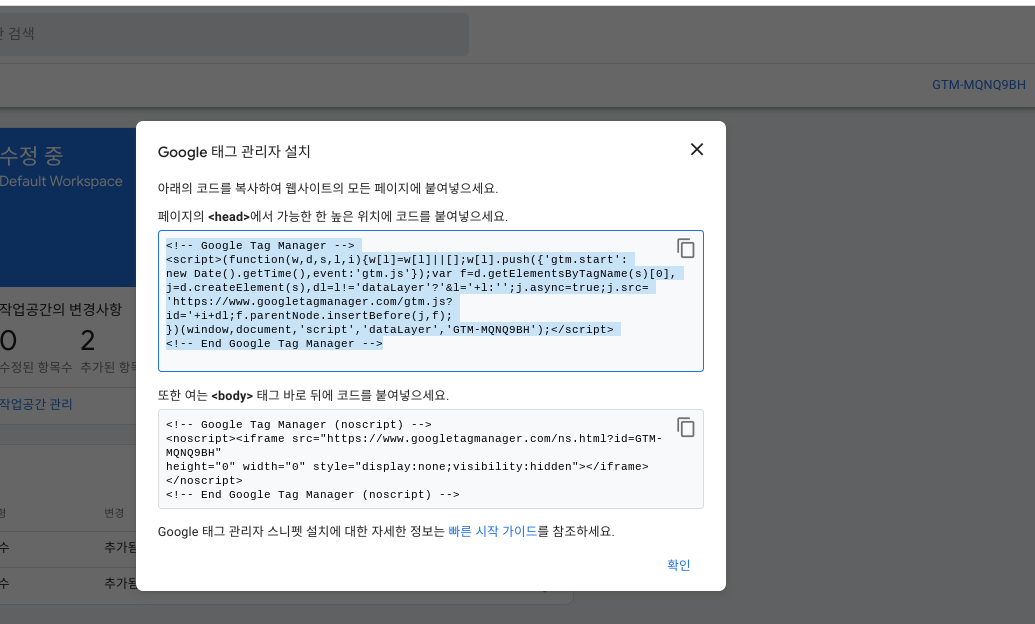
Task: Select the added items count '2'
Action: 88,341
